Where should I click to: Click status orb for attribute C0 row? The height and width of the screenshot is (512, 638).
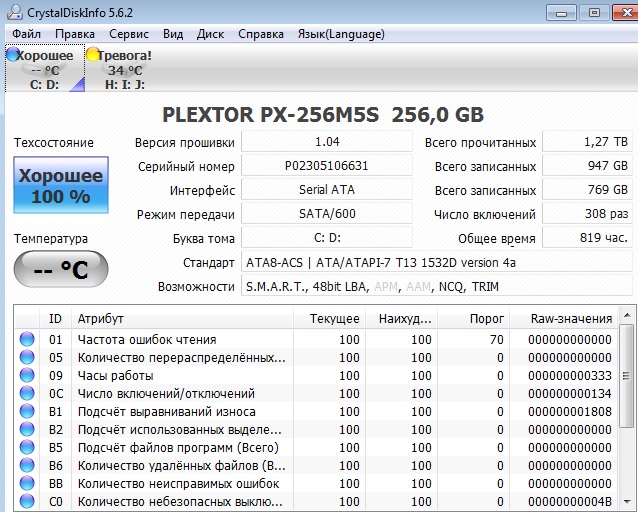[27, 502]
